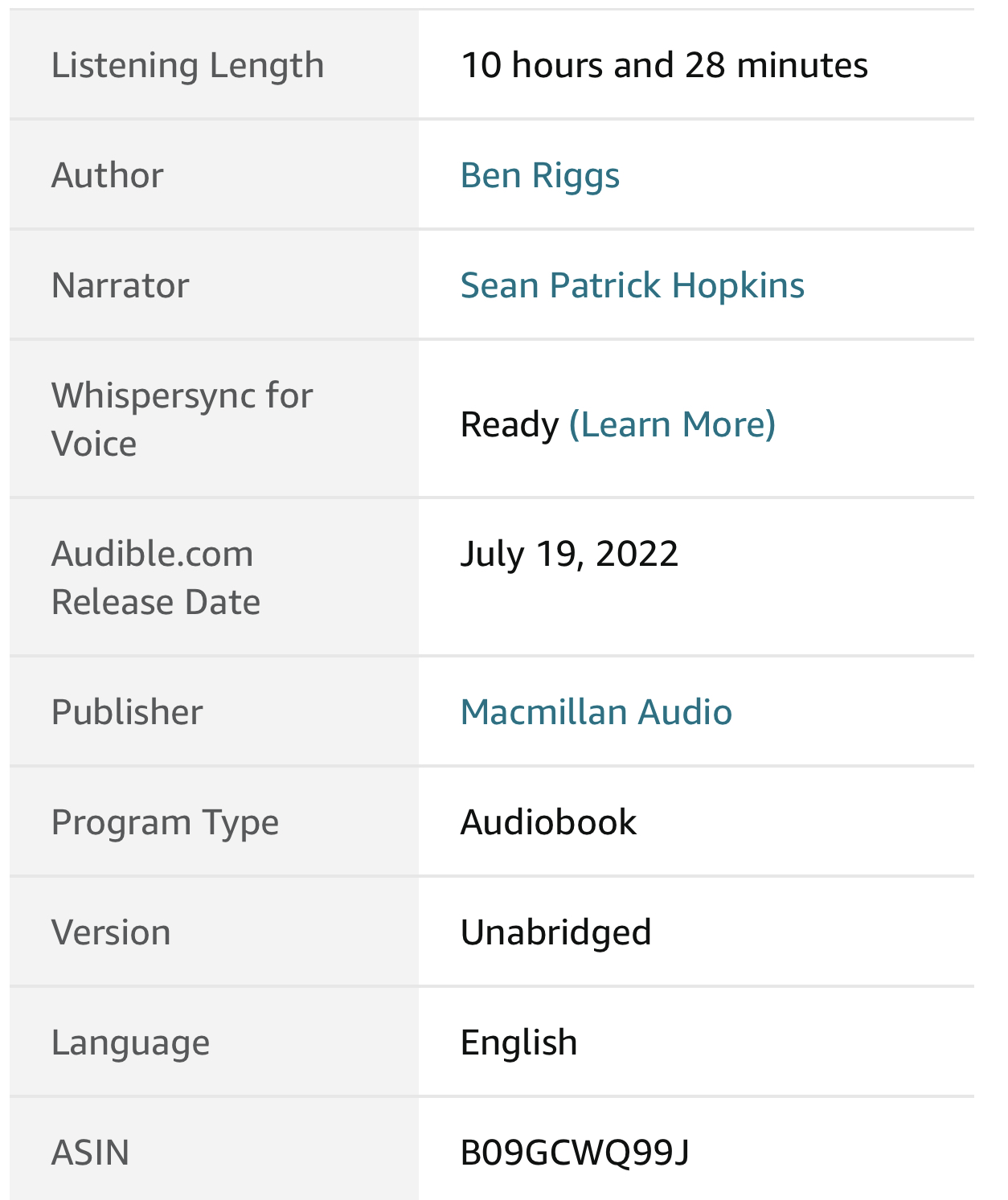Image resolution: width=1008 pixels, height=1200 pixels.
Task: Click the Listening Length label
Action: (187, 65)
